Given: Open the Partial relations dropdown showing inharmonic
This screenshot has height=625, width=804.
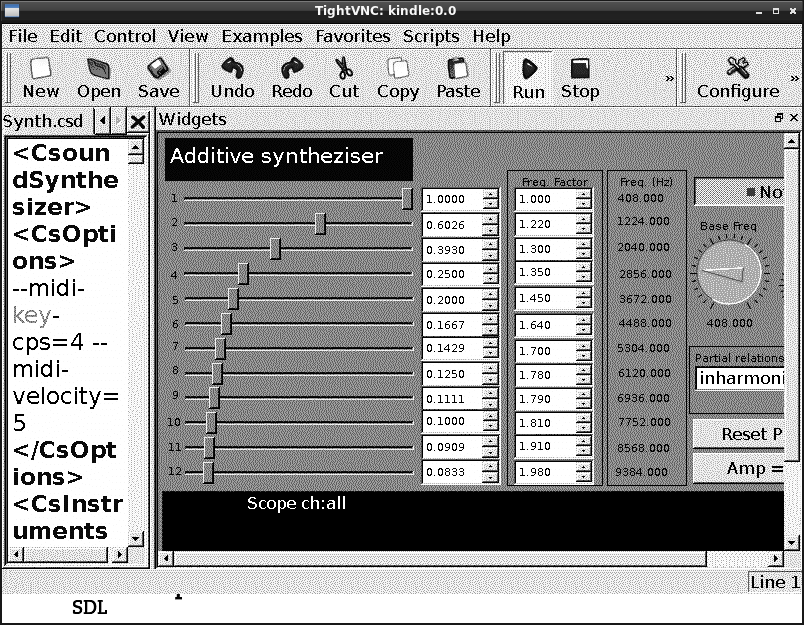Looking at the screenshot, I should 740,378.
